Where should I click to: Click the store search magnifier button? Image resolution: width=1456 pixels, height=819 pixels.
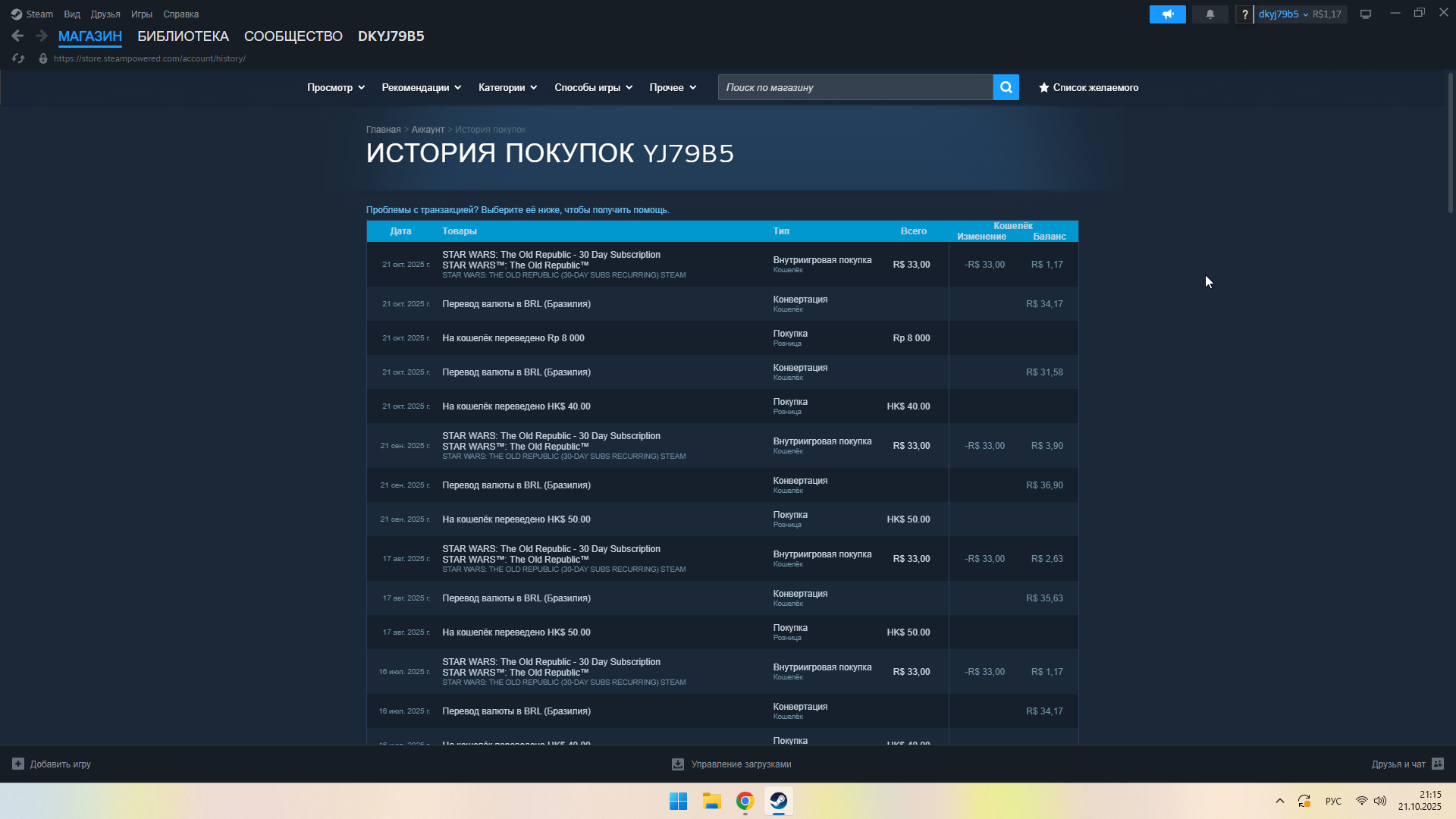point(1006,87)
